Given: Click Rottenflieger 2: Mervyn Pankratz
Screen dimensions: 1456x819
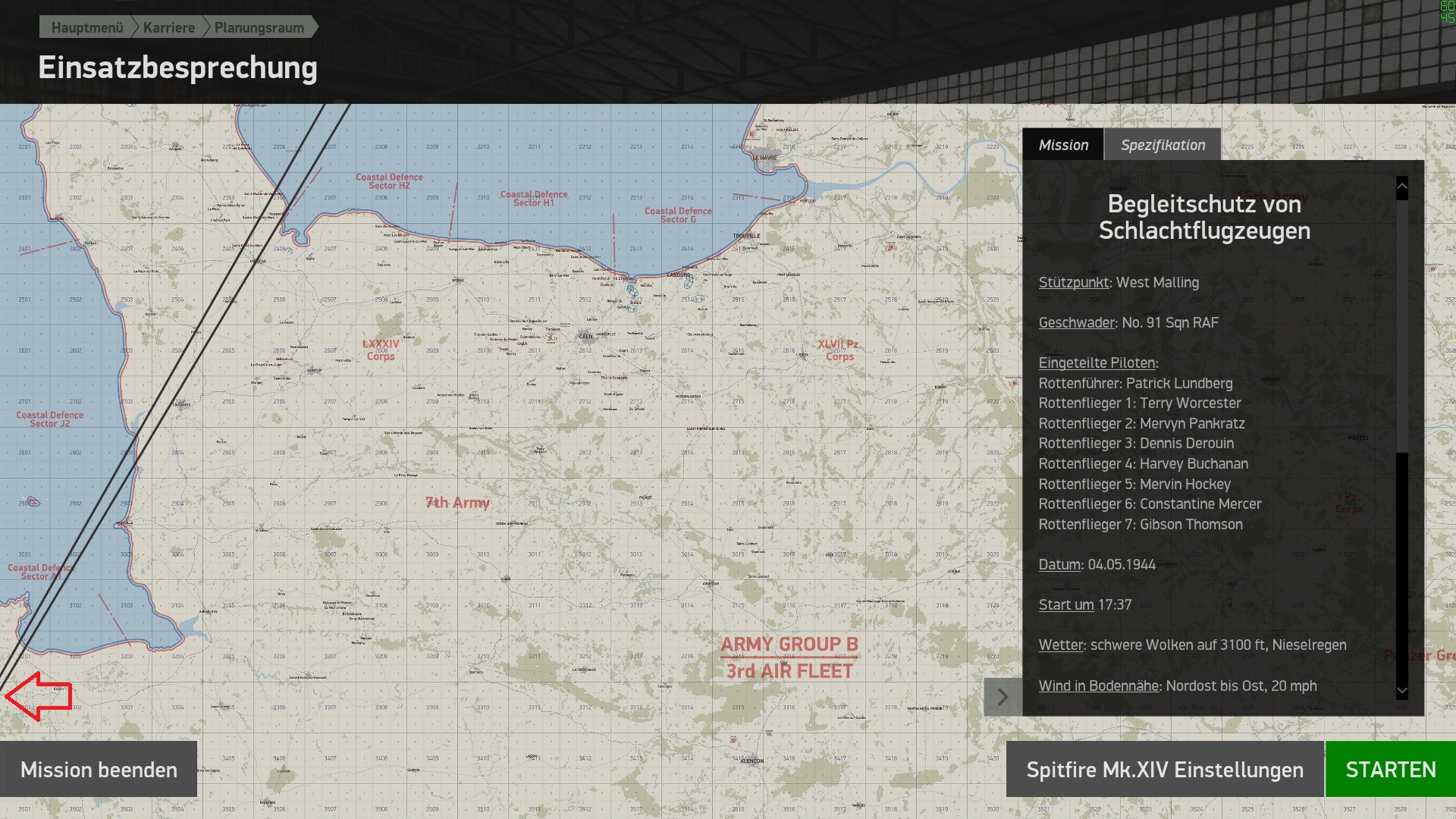Looking at the screenshot, I should 1141,424.
